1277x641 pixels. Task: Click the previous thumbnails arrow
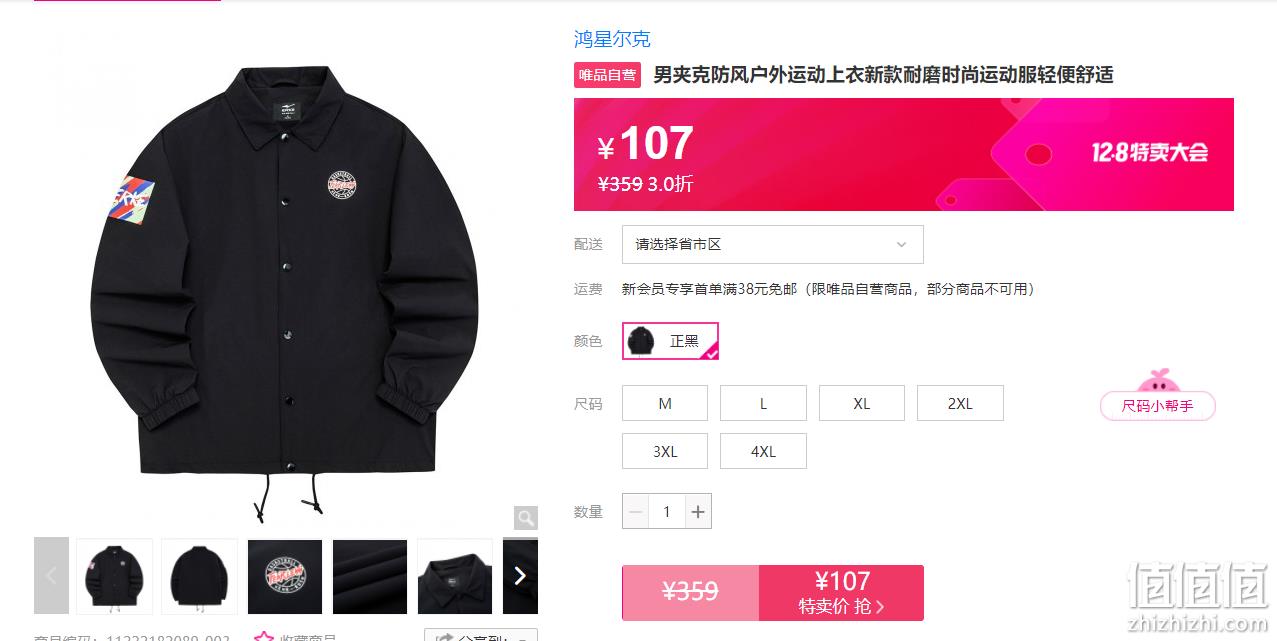point(51,576)
